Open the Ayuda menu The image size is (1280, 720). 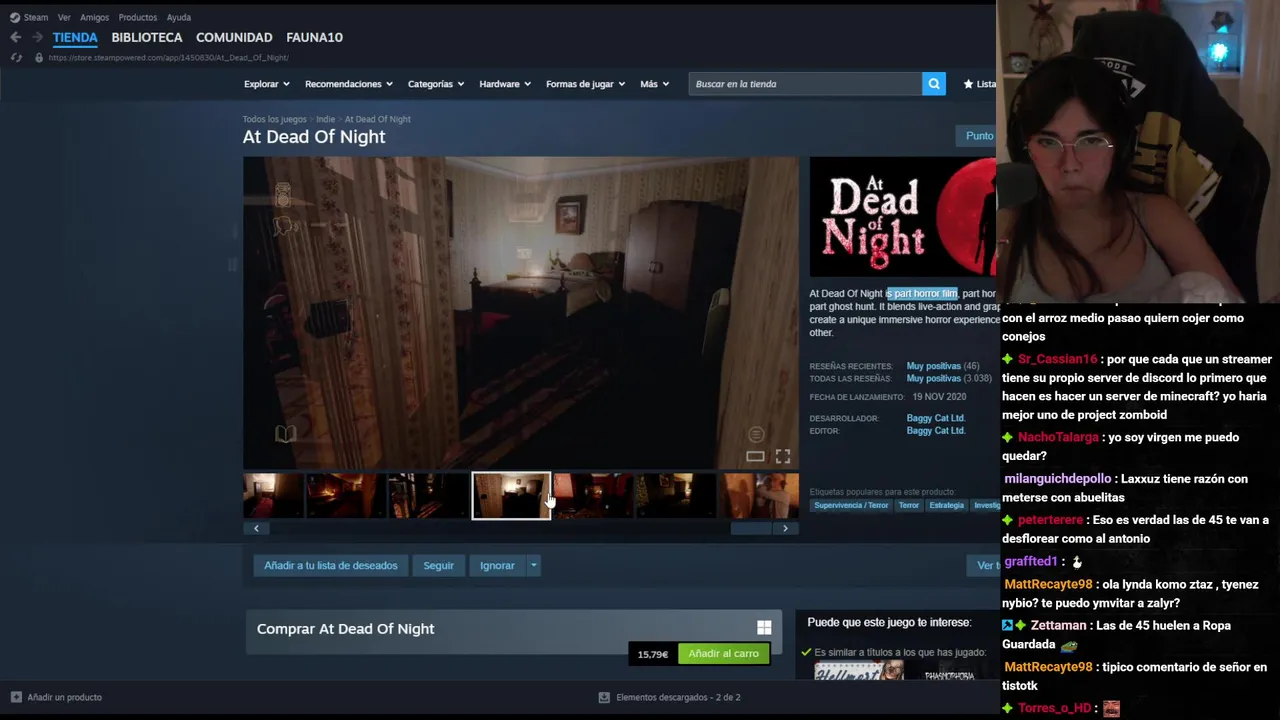178,17
